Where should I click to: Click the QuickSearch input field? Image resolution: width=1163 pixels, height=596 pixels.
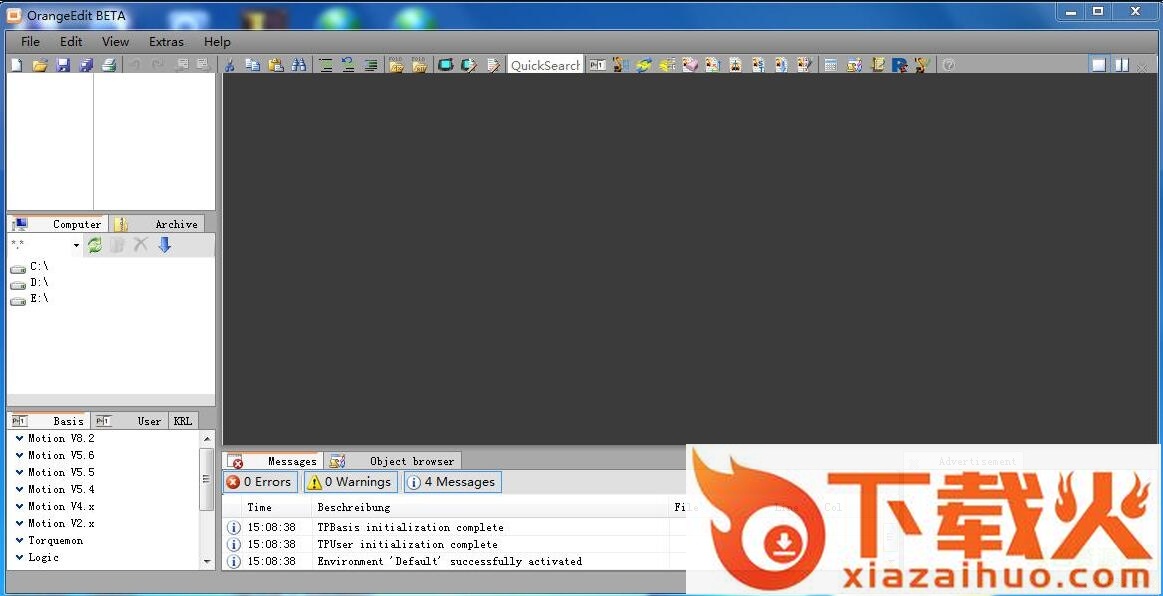coord(545,65)
